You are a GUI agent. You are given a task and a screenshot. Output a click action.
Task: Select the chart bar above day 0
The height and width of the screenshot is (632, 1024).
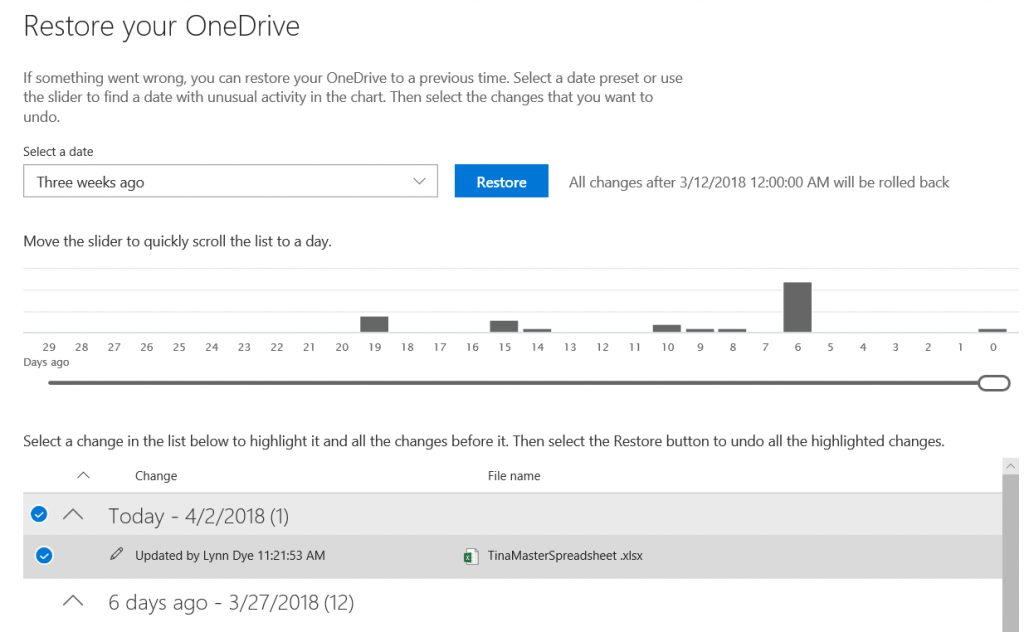point(991,331)
